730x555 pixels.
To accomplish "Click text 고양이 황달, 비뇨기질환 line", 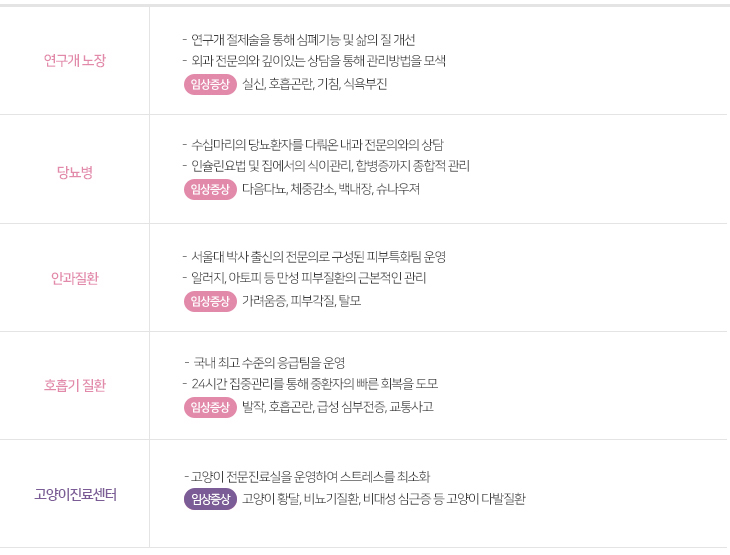I will pos(384,499).
